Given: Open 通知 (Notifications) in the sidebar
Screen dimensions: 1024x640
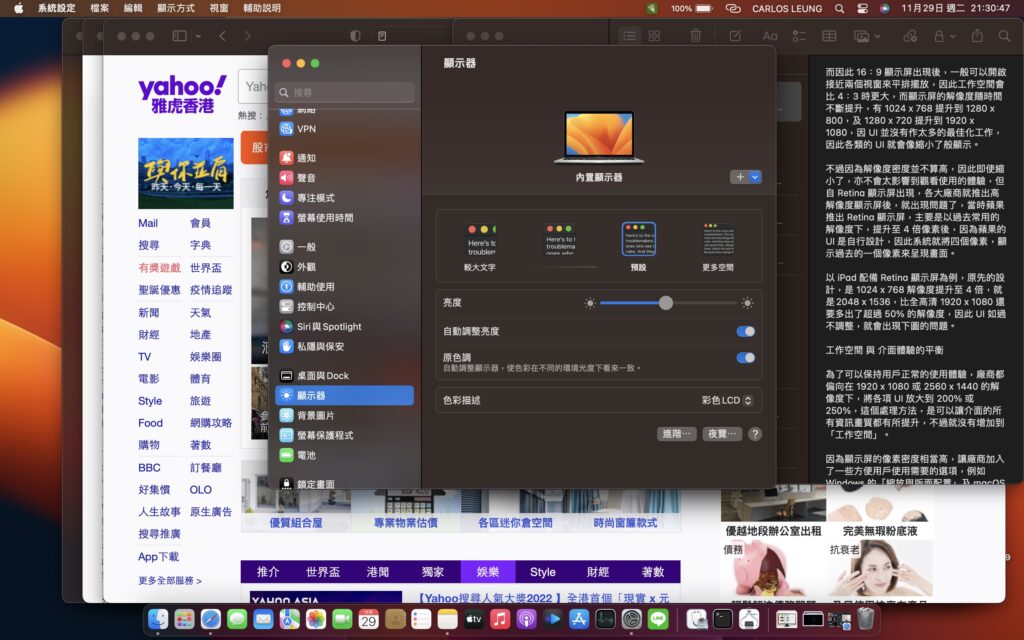Looking at the screenshot, I should coord(344,158).
